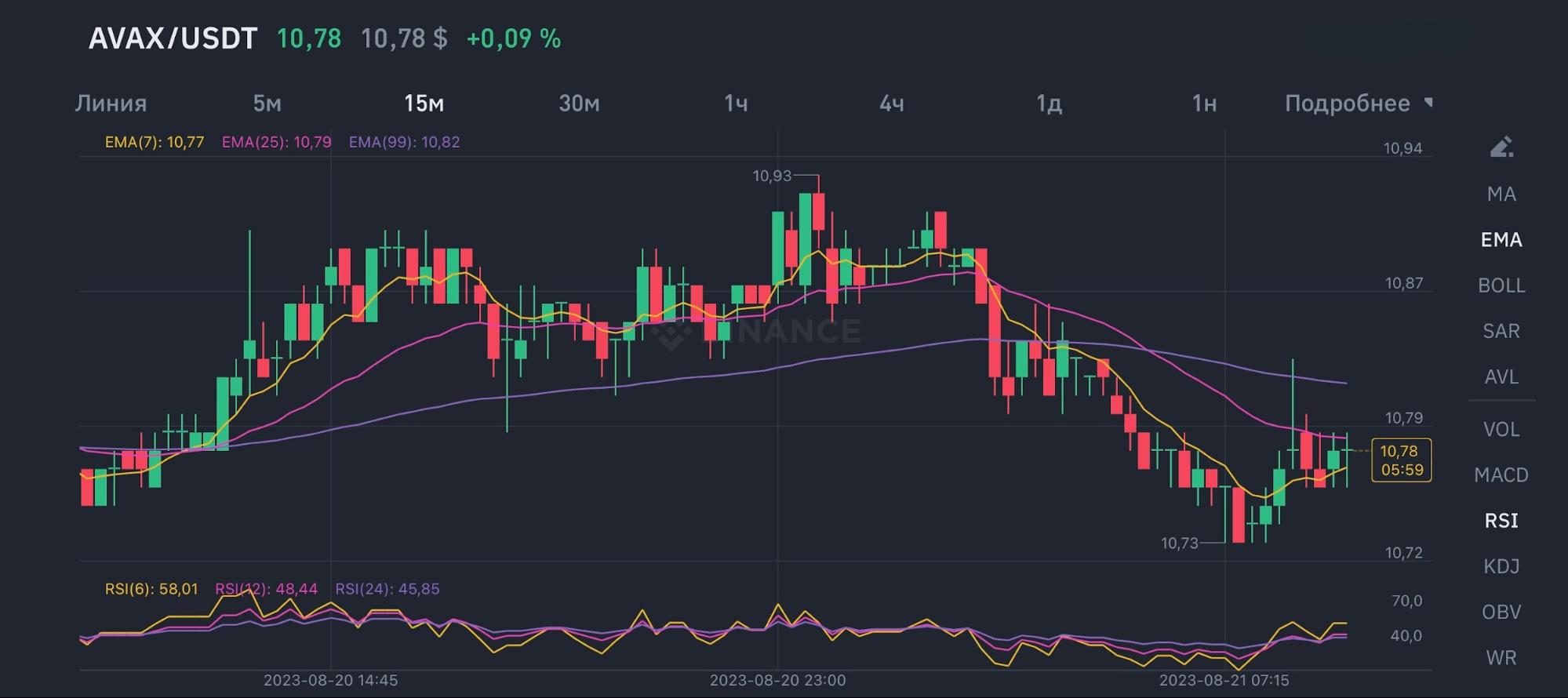Select the 4ч timeframe
This screenshot has height=698, width=1568.
(x=891, y=103)
